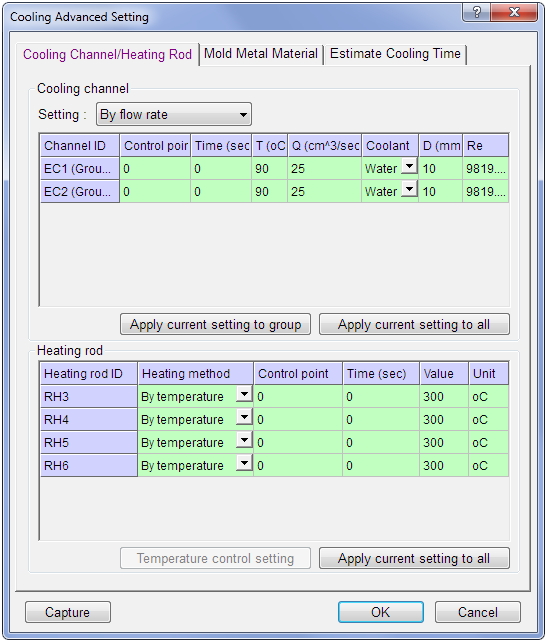Open the heating method dropdown for RH5

244,440
